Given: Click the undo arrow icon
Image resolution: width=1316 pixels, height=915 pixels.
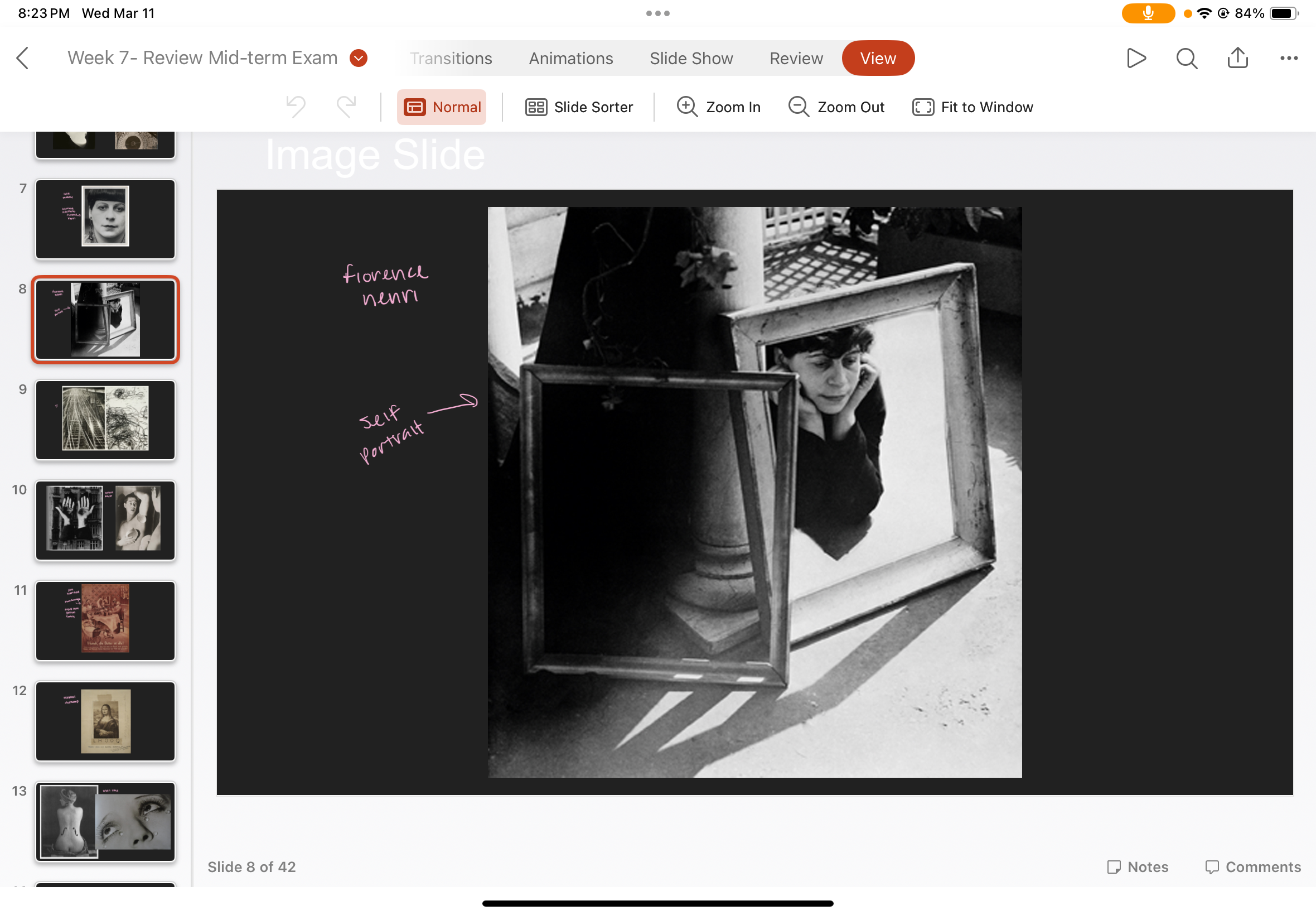Looking at the screenshot, I should point(296,107).
